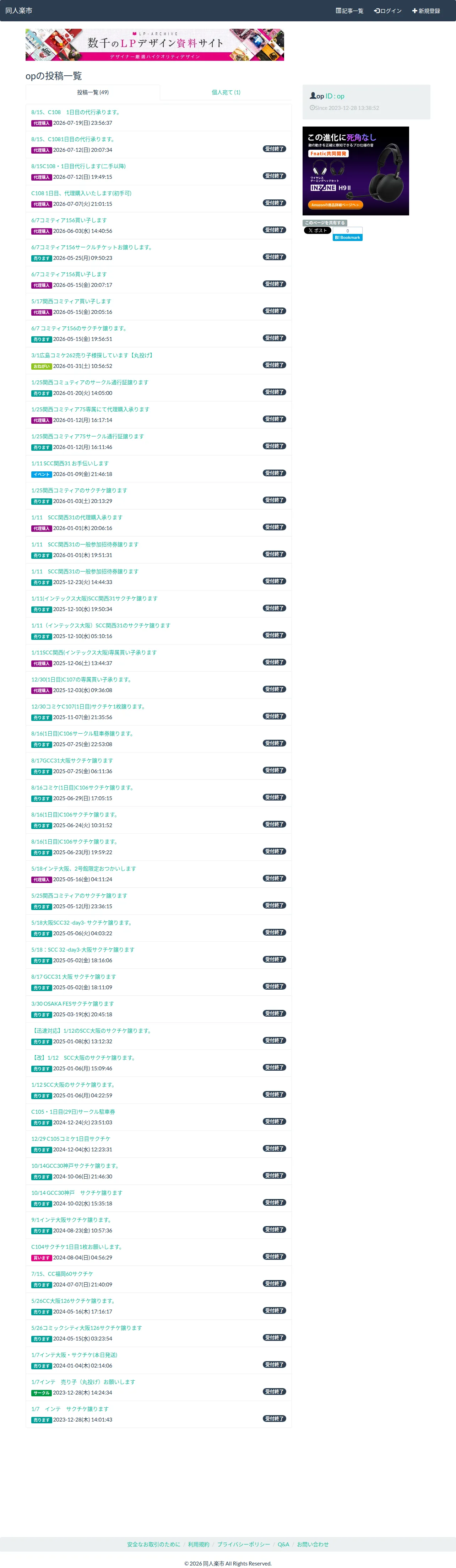Switch to the 個人宛て (1) tab
The image size is (456, 1568).
pos(226,92)
